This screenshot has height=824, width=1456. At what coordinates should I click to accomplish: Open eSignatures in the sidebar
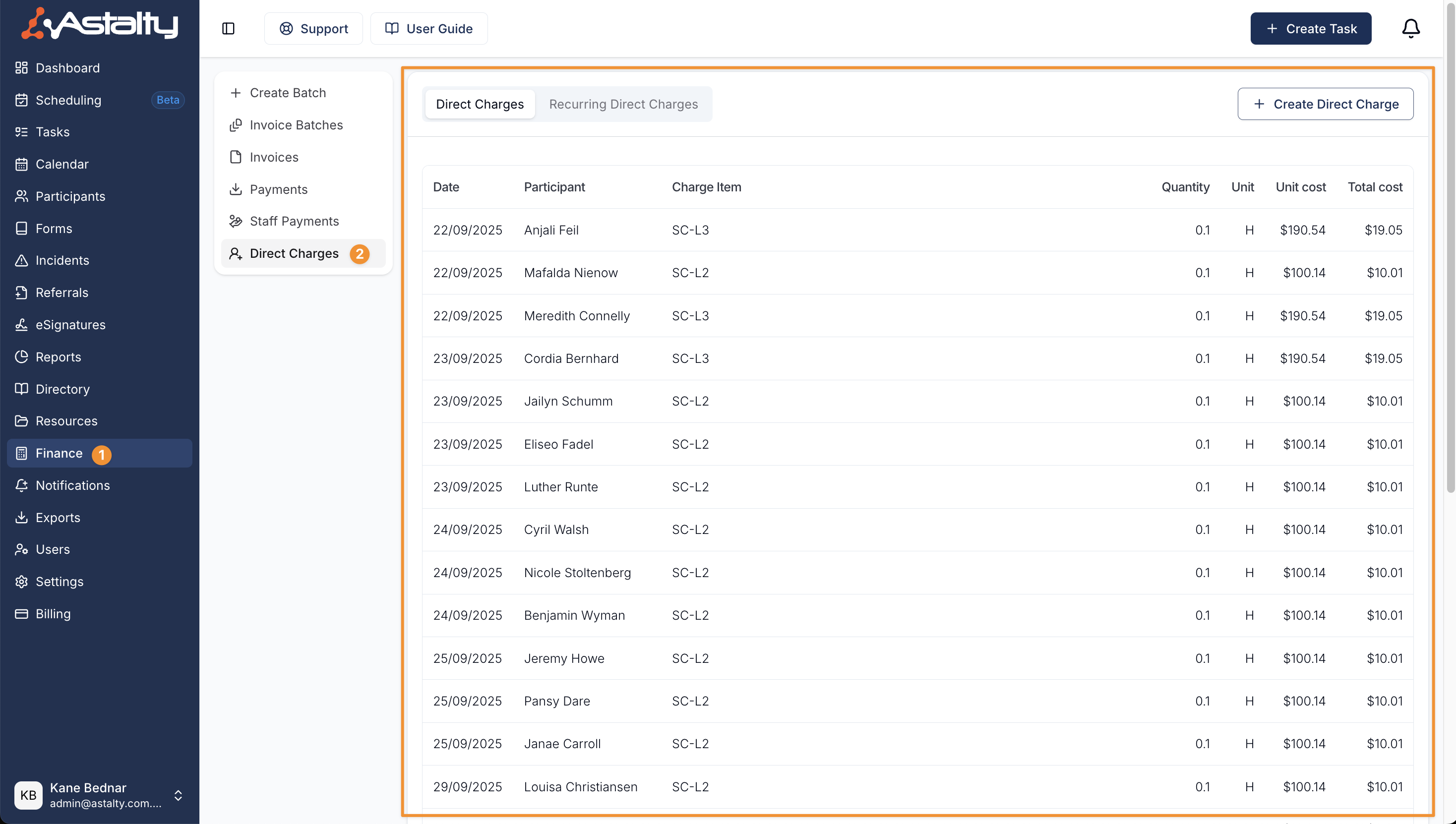click(70, 325)
